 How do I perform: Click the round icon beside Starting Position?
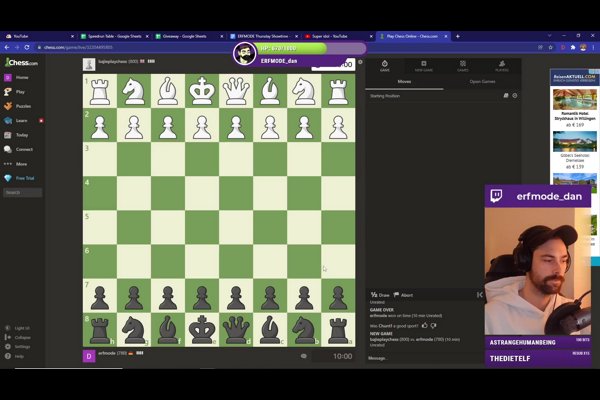[515, 96]
